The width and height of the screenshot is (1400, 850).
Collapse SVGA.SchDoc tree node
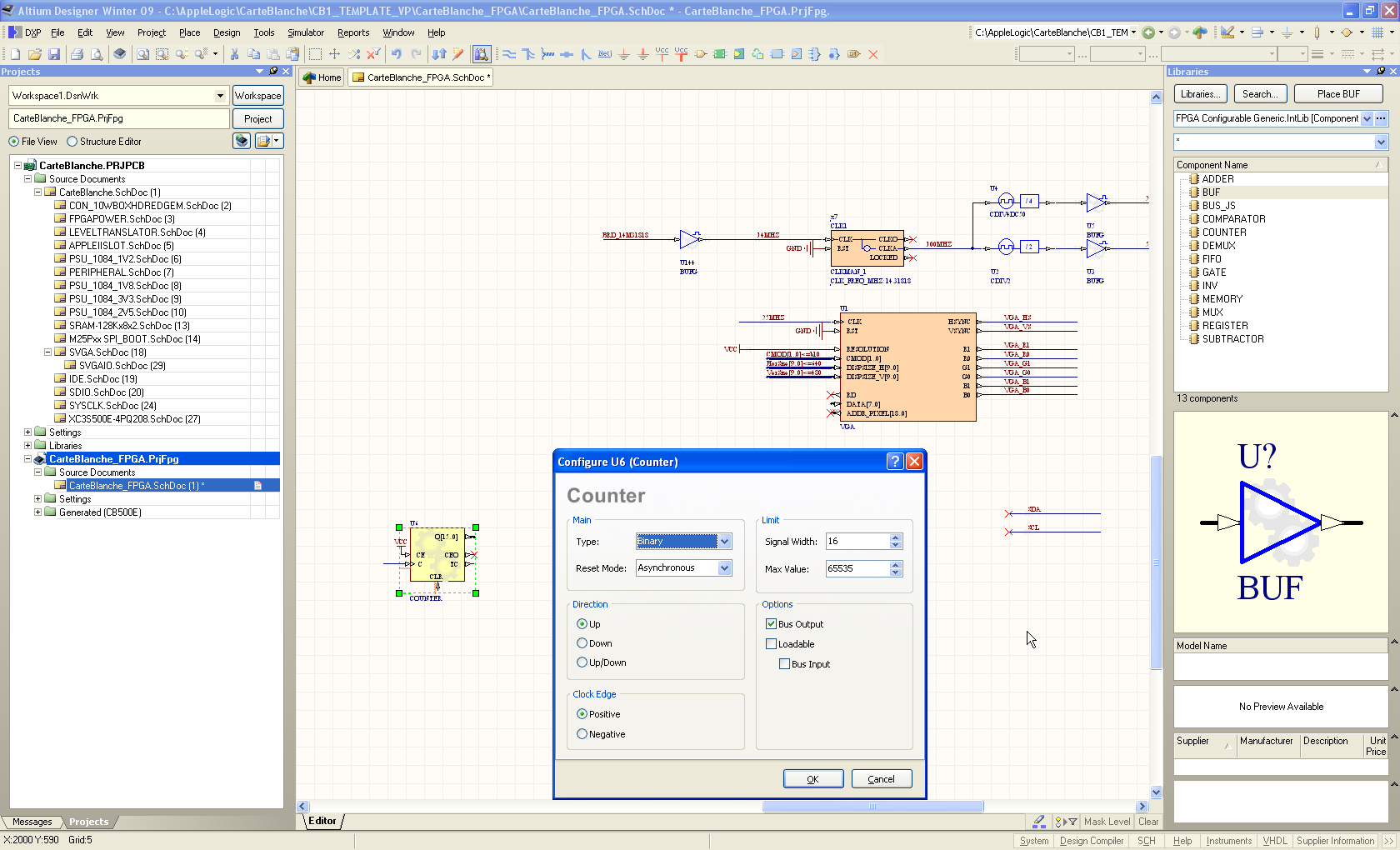pyautogui.click(x=47, y=352)
